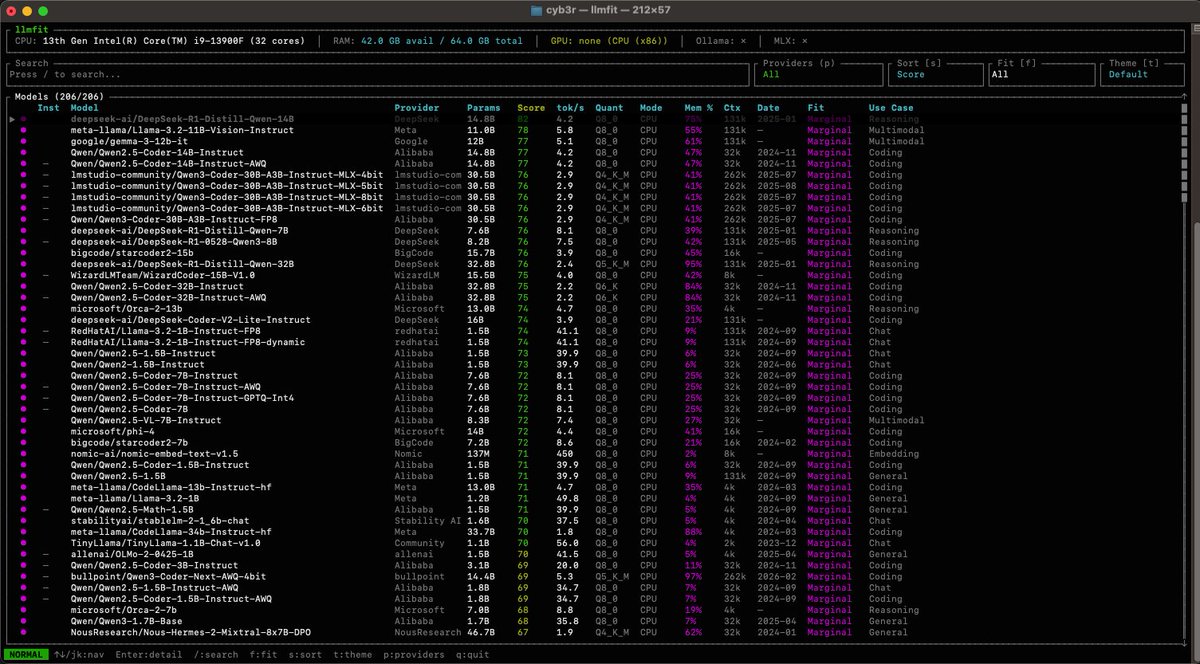Click the 97% memory value

pos(692,577)
